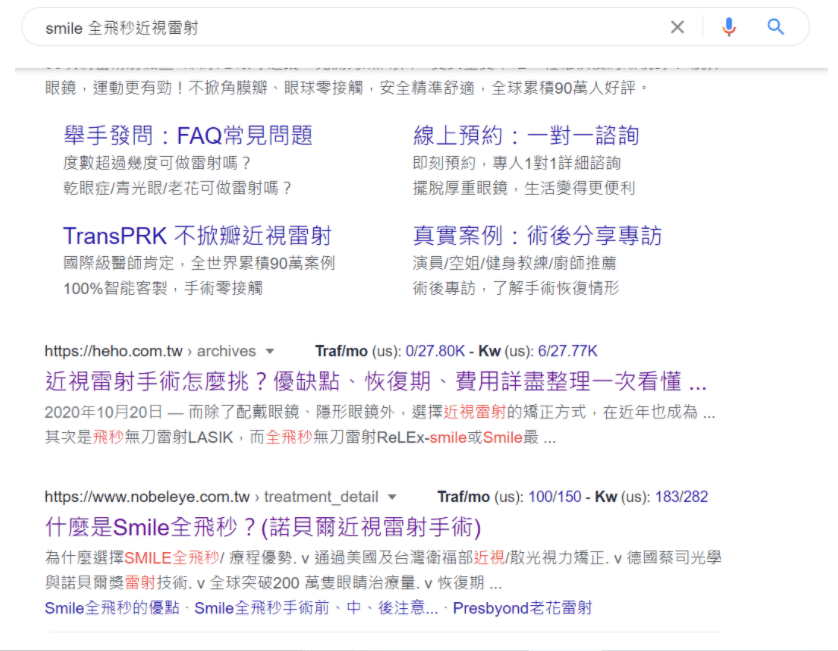
Task: Click the heho.com.tw URL breadcrumb
Action: tap(150, 351)
